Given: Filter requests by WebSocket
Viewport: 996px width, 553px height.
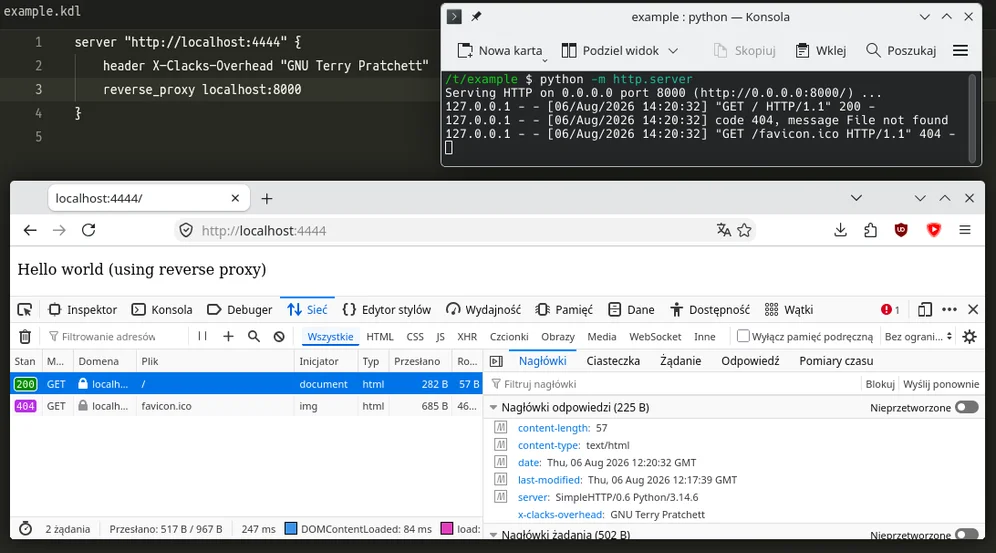Looking at the screenshot, I should (x=655, y=336).
